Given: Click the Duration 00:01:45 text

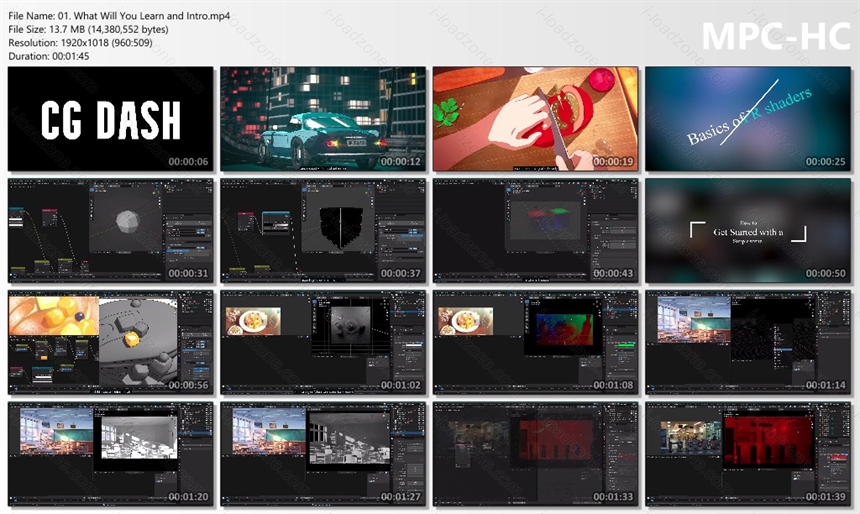Looking at the screenshot, I should click(x=49, y=56).
